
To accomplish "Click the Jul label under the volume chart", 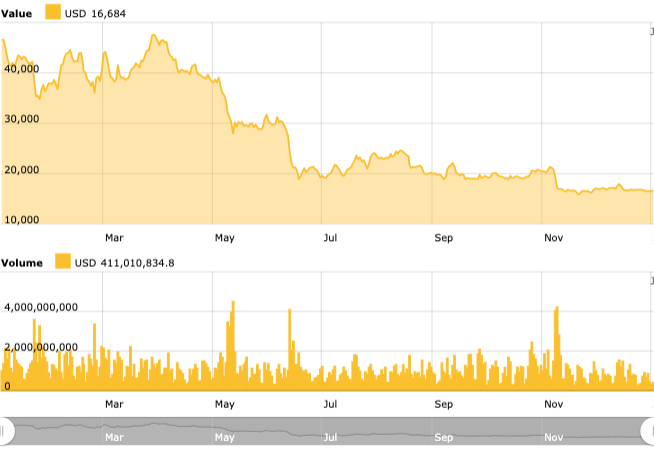I will 329,404.
